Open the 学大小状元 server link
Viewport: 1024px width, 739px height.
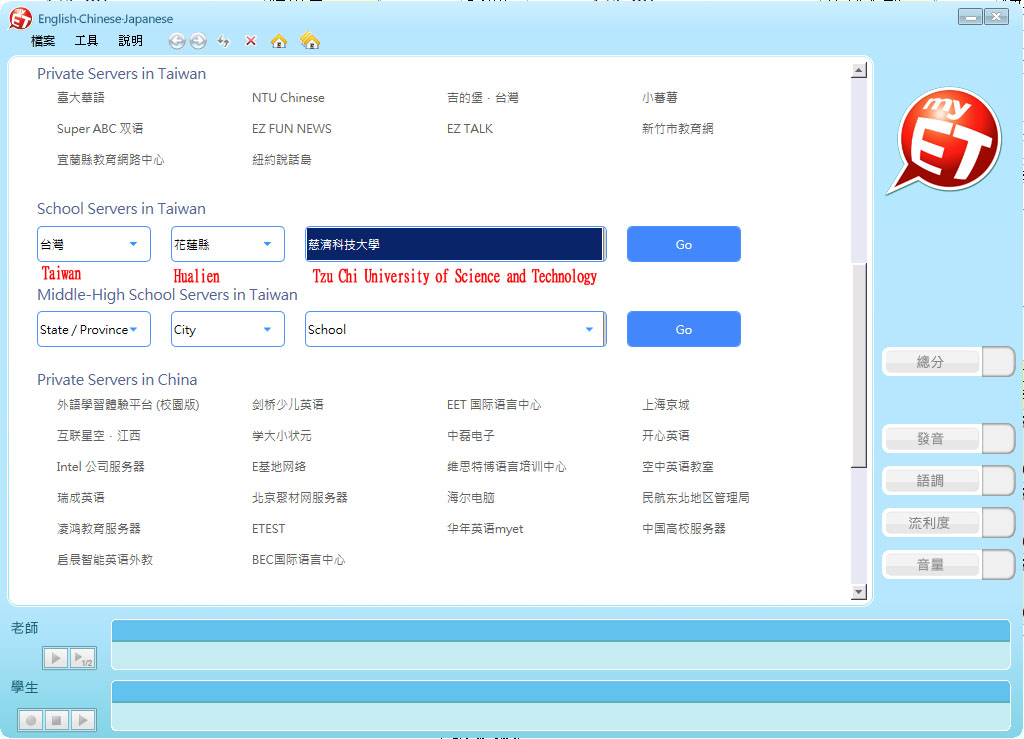tap(281, 435)
